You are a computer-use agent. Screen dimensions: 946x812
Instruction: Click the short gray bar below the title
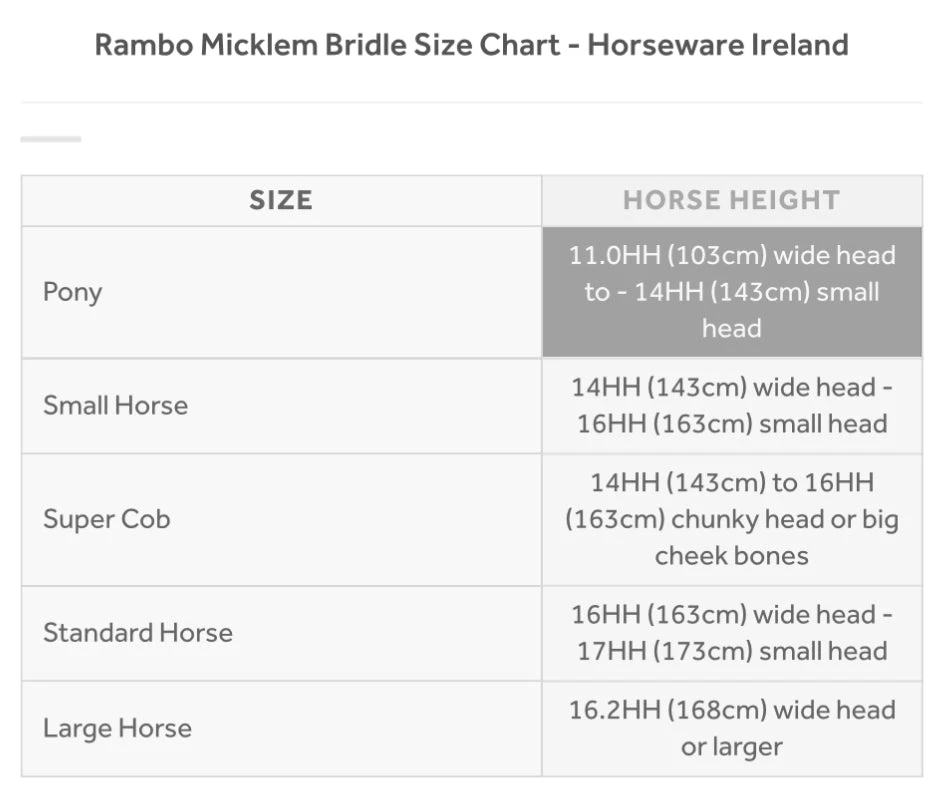[51, 139]
